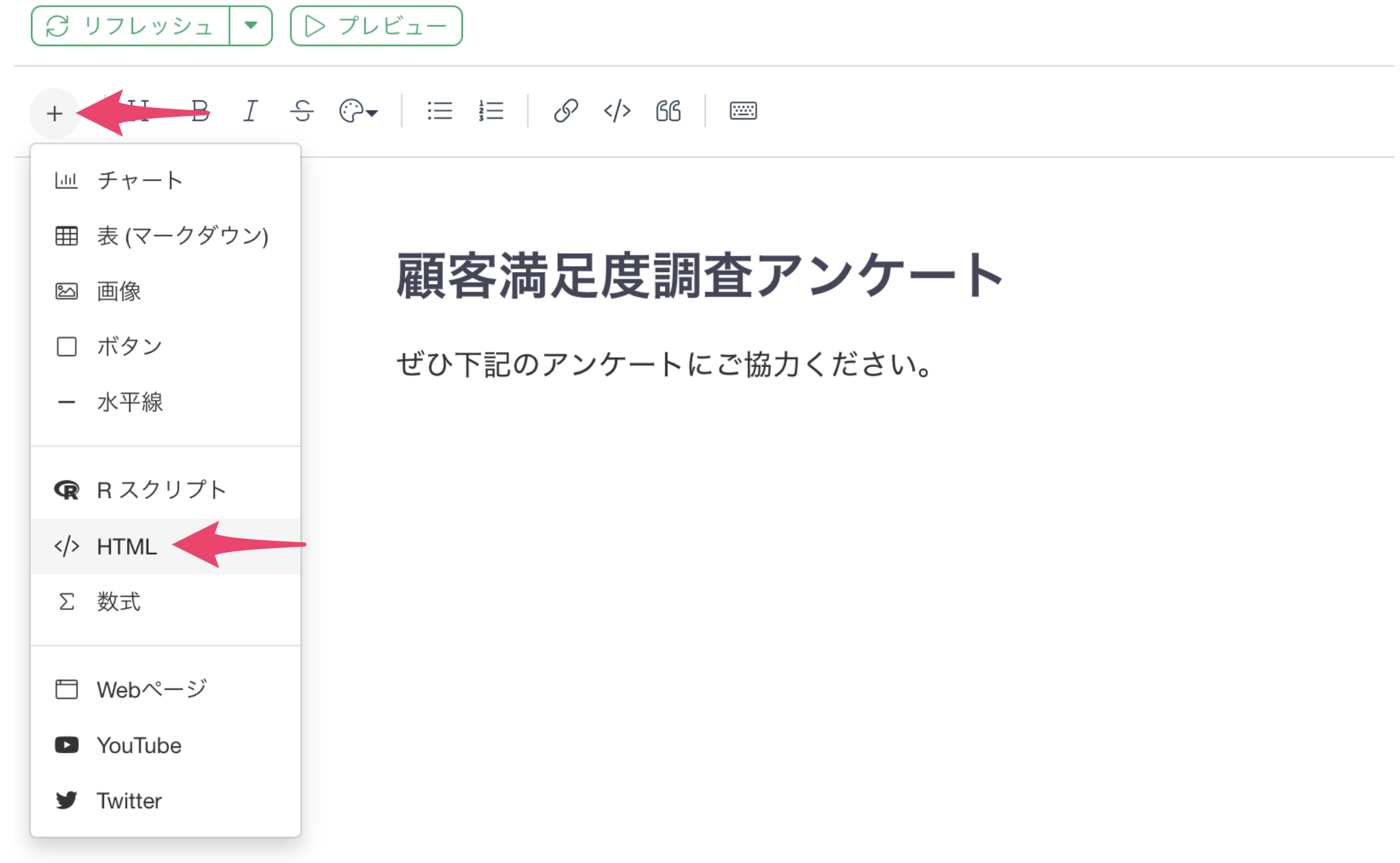The image size is (1400, 863).
Task: Insert a block quote
Action: [x=668, y=111]
